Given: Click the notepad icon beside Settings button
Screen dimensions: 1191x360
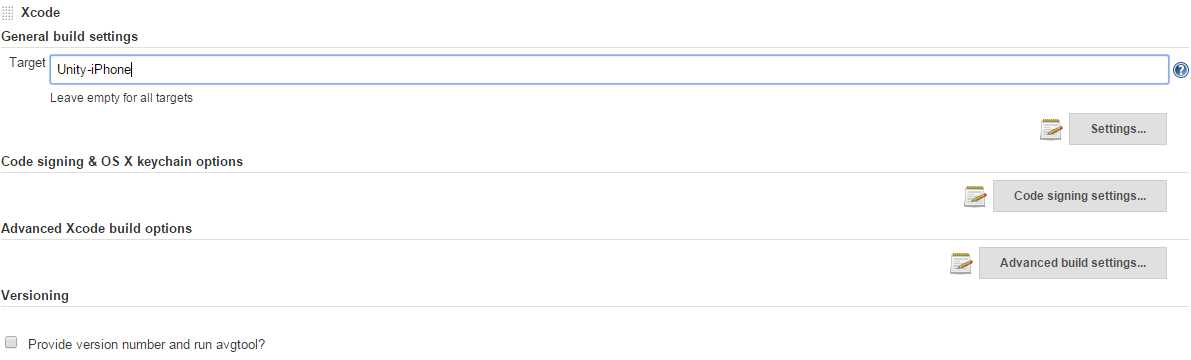Looking at the screenshot, I should point(1050,129).
